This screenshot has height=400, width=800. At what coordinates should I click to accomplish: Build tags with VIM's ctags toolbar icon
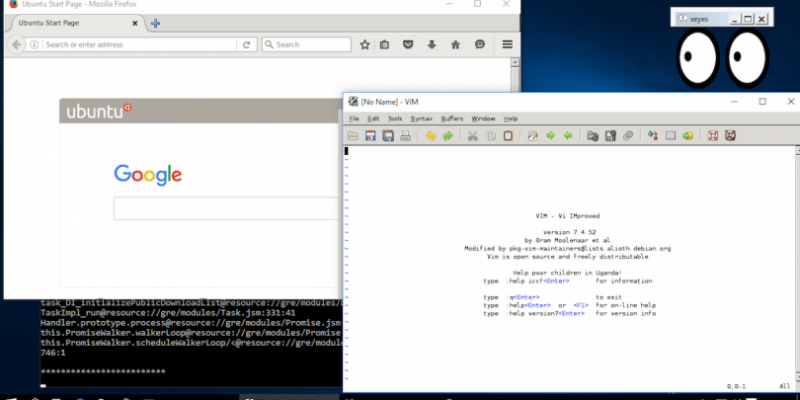click(670, 136)
